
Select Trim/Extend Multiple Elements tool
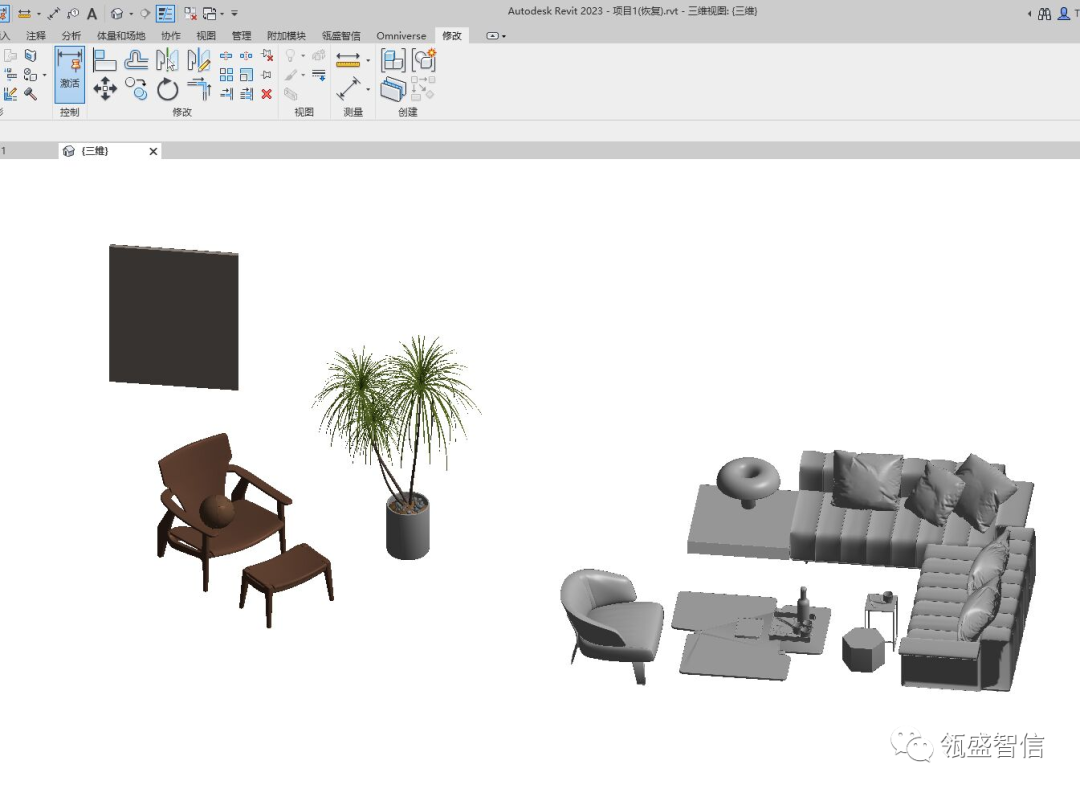(246, 94)
